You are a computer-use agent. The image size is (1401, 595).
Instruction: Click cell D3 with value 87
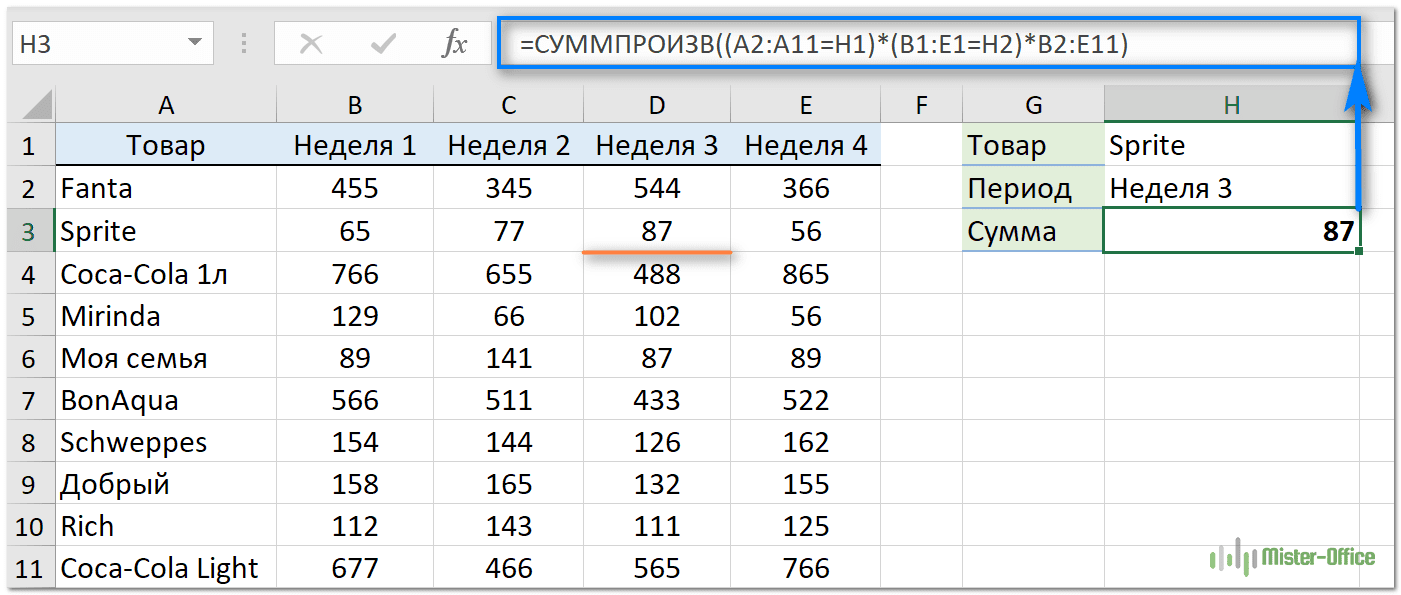click(657, 231)
